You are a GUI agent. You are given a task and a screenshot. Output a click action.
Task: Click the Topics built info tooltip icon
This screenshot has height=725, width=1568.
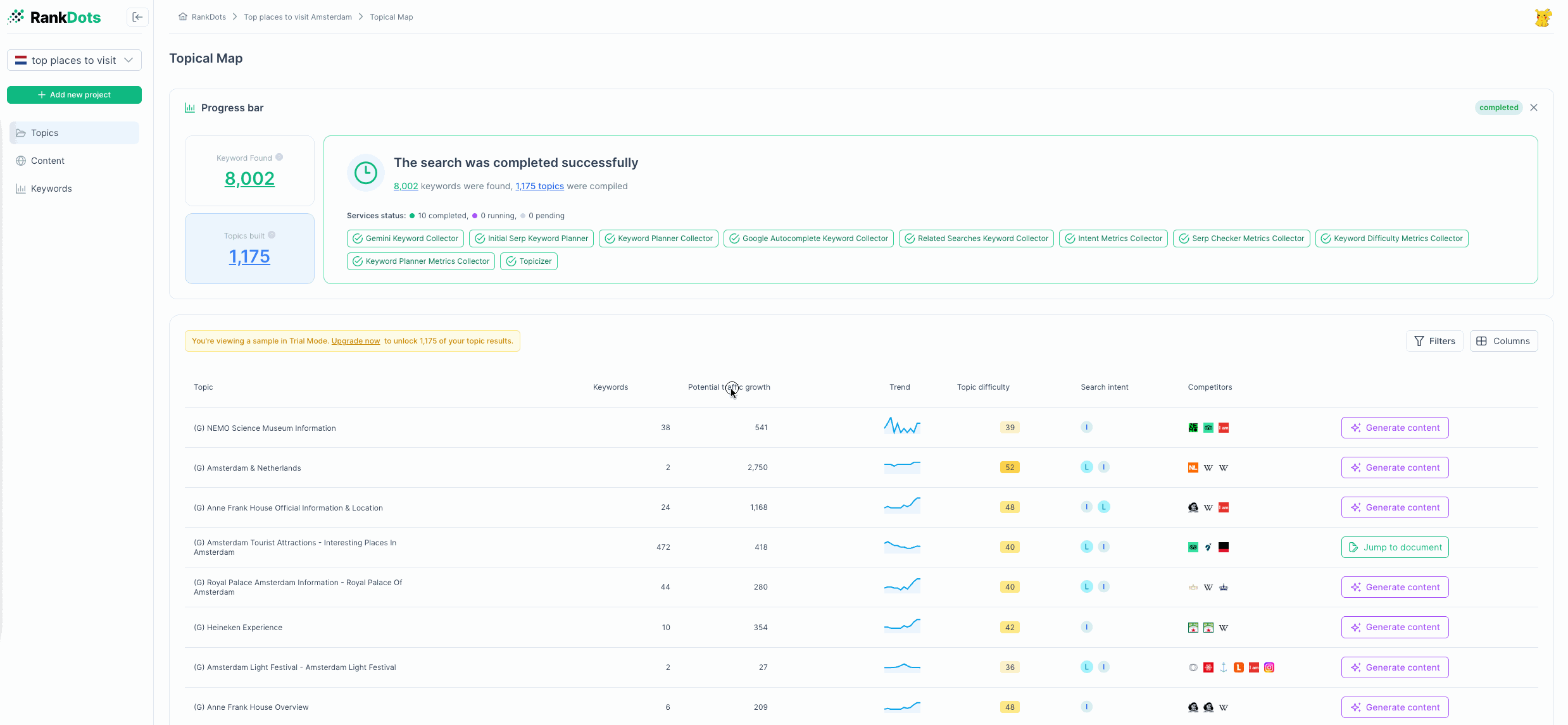272,235
